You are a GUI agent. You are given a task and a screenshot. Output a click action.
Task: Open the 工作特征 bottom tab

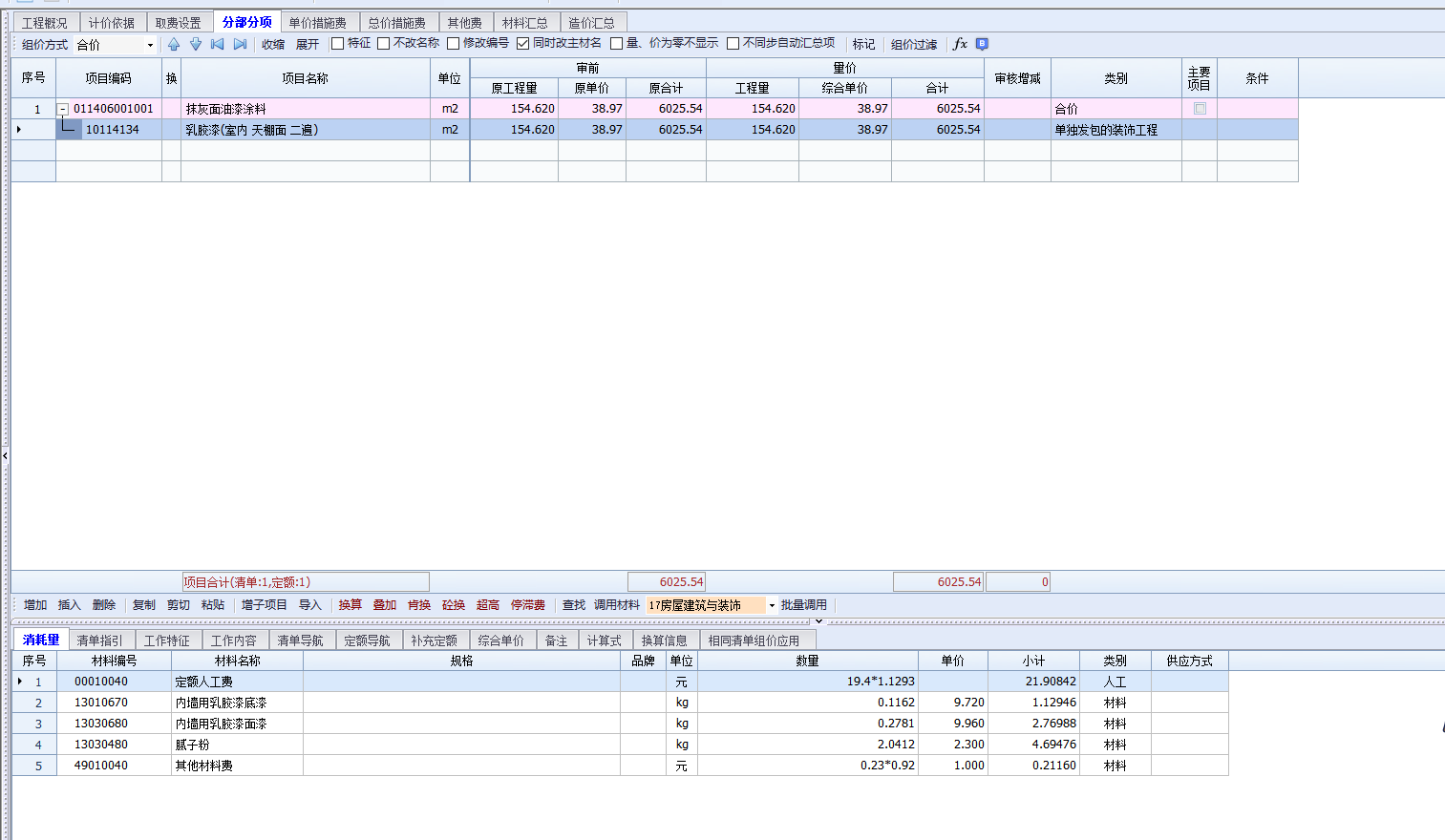pos(167,640)
